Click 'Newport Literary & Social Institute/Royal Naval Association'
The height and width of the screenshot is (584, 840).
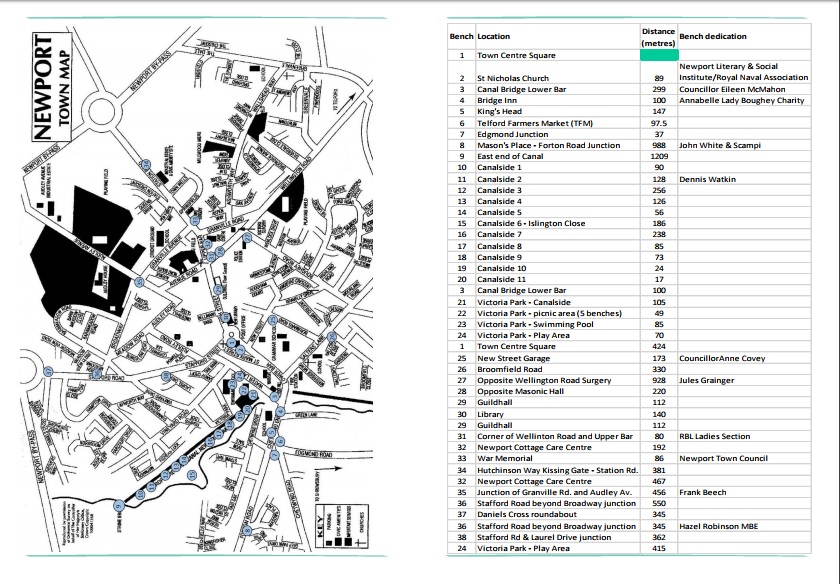click(744, 72)
